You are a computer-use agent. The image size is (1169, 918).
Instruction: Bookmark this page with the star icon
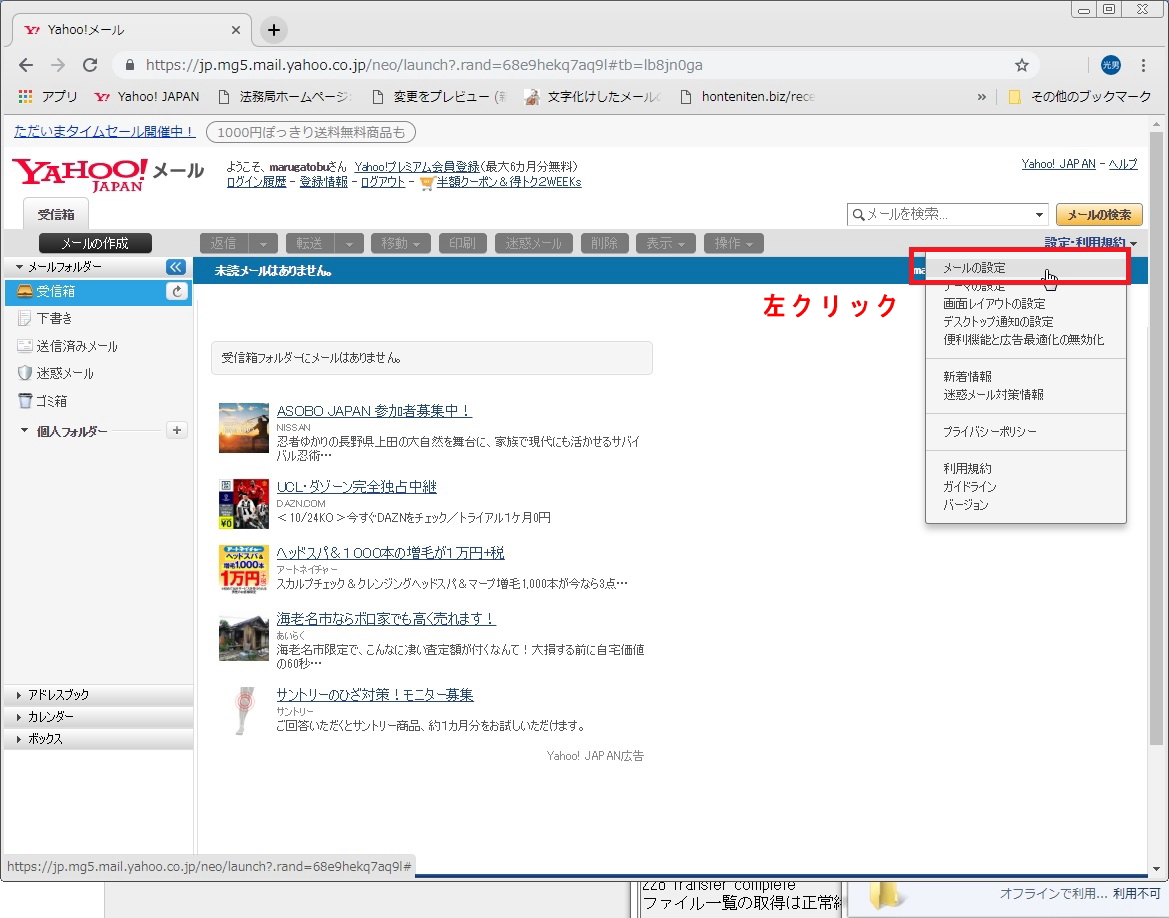pyautogui.click(x=1021, y=65)
